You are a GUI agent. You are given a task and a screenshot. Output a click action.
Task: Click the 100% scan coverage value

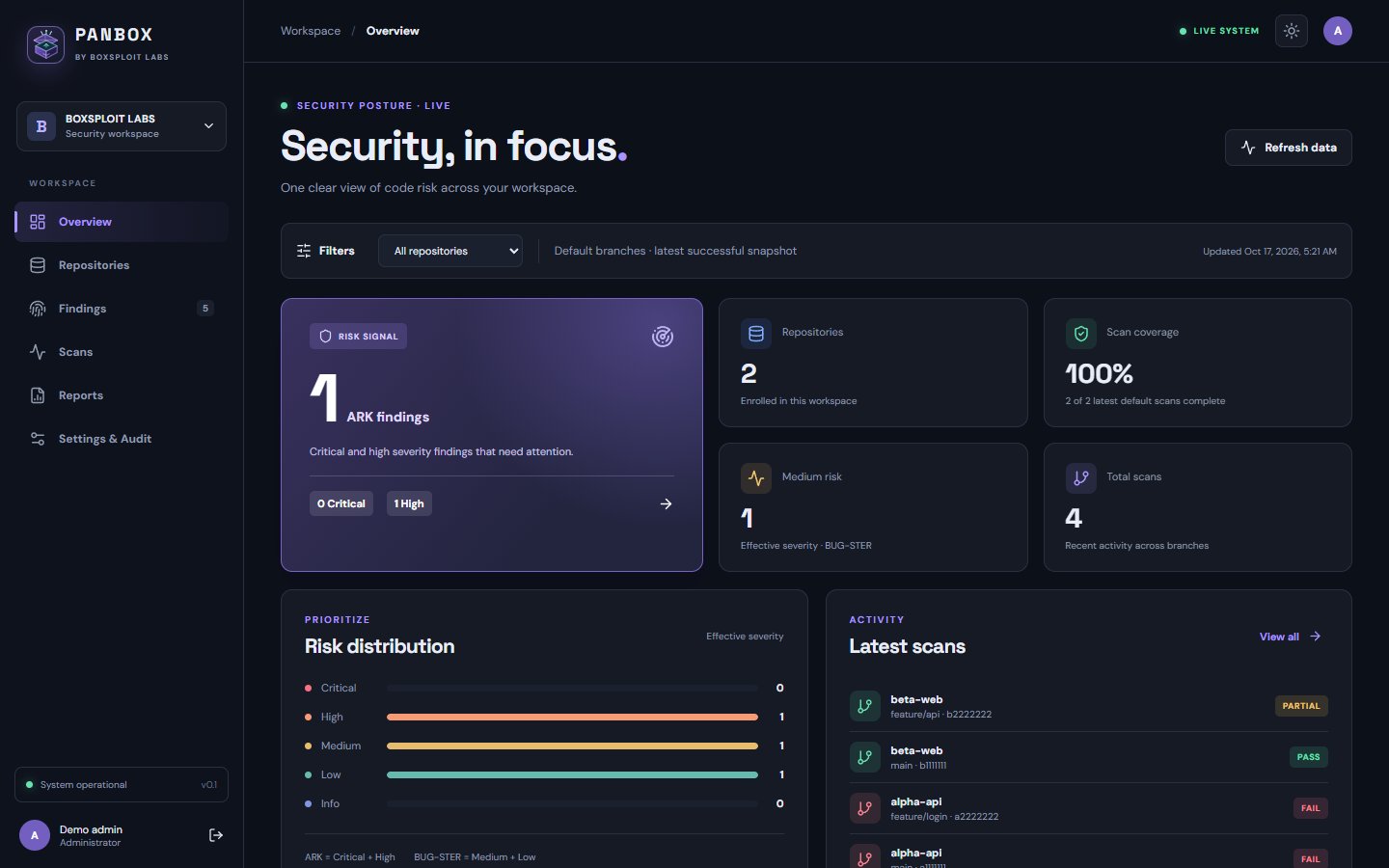pos(1099,373)
